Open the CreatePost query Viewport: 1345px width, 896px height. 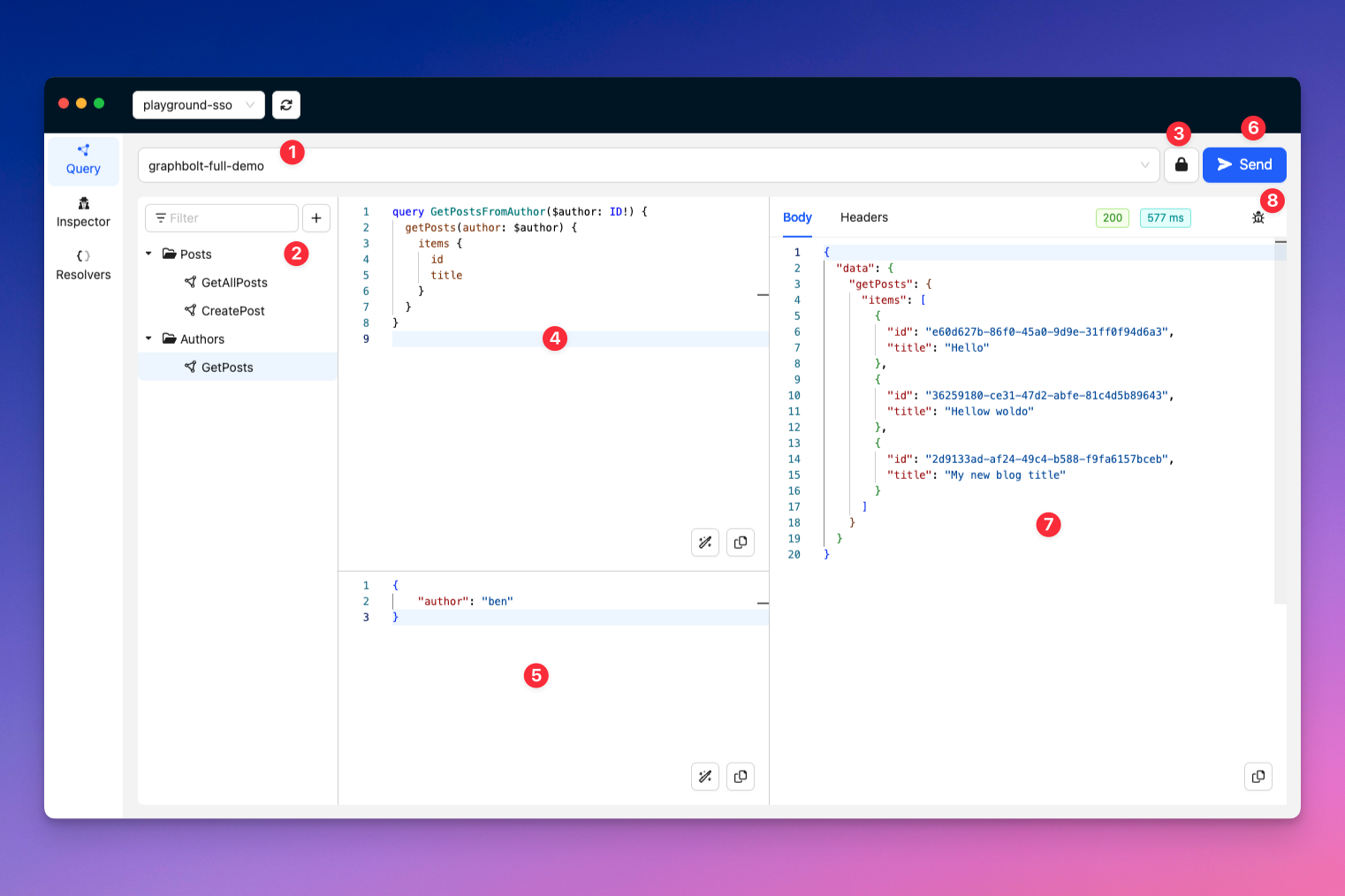coord(232,310)
